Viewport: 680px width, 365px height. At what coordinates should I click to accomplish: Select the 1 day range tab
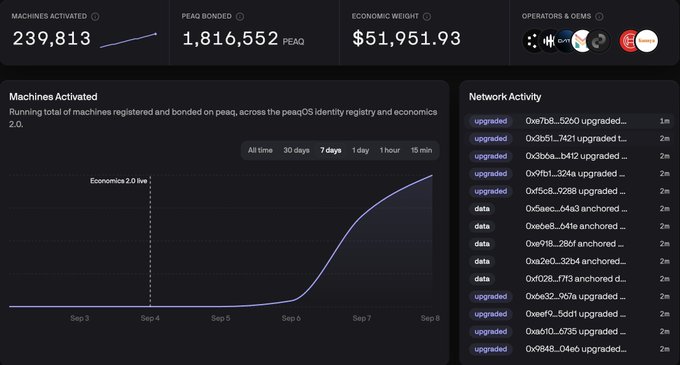tap(360, 150)
